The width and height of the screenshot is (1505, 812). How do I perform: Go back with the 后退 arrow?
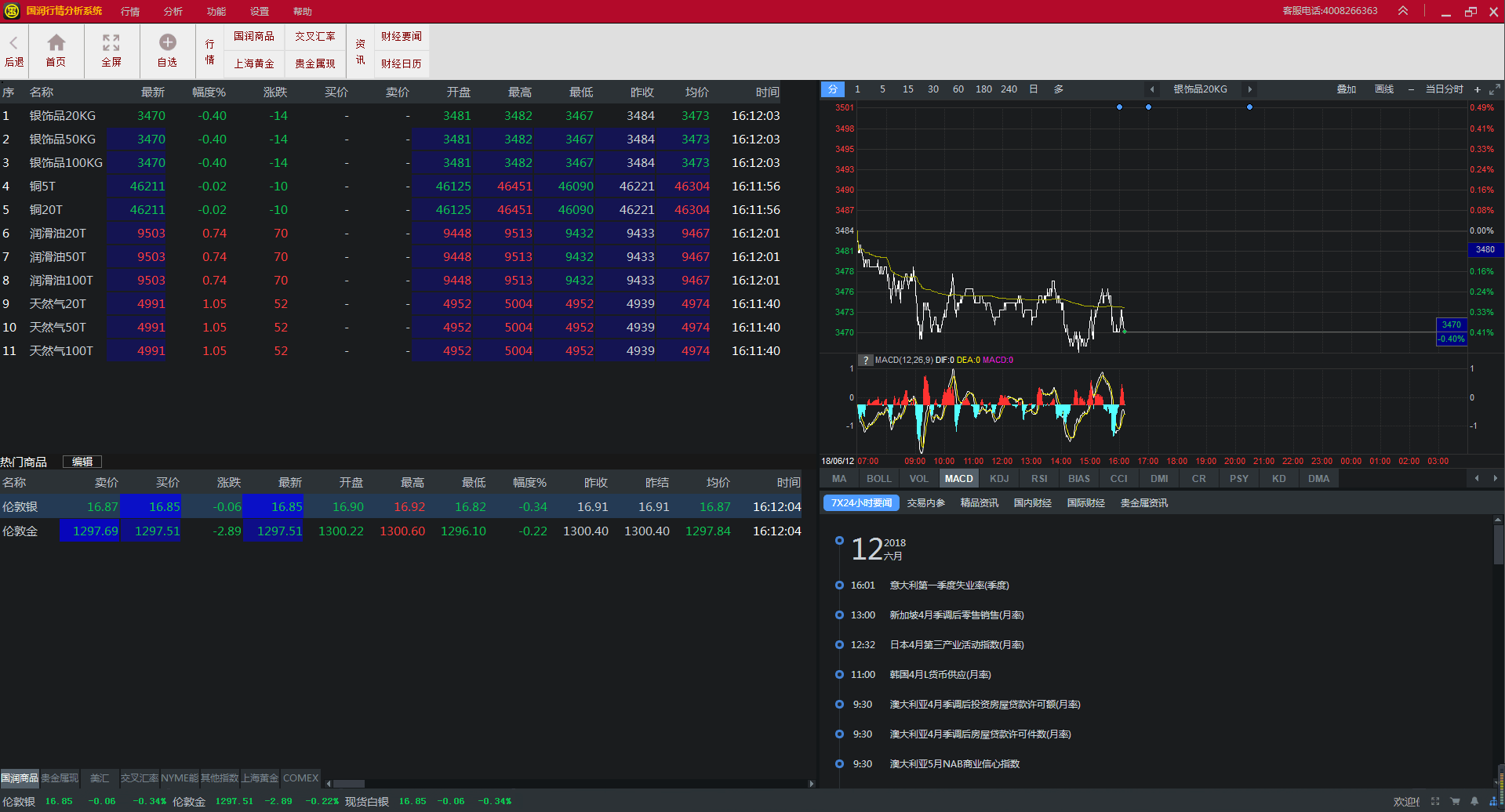(14, 51)
